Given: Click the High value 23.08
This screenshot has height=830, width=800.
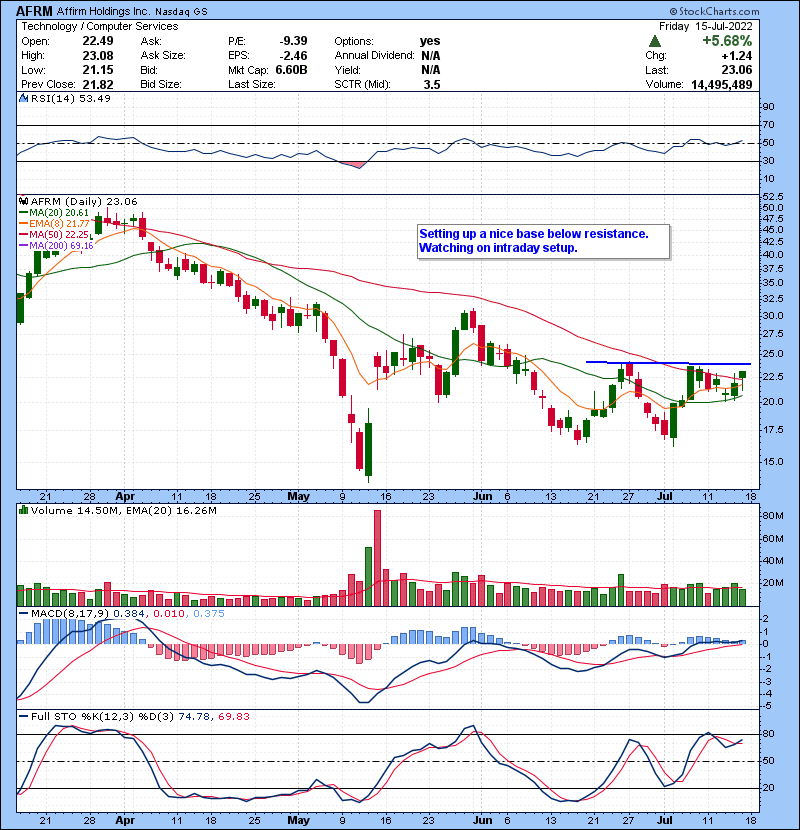Looking at the screenshot, I should (97, 56).
